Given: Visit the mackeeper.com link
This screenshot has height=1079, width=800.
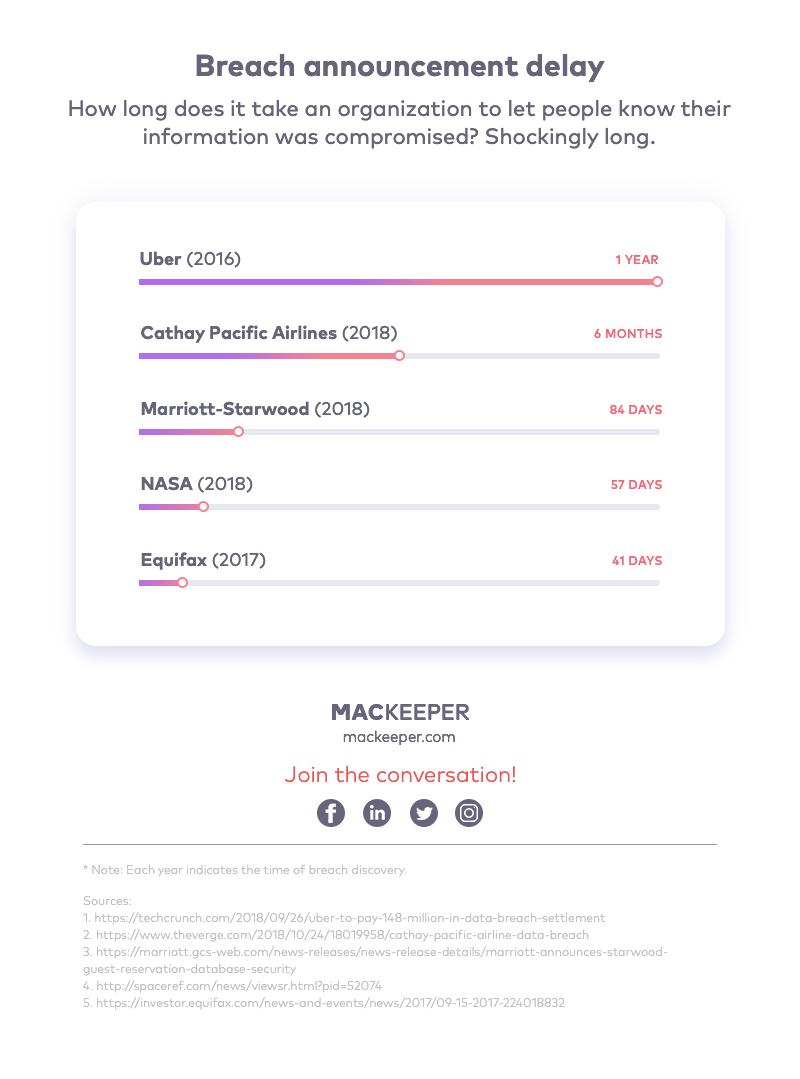Looking at the screenshot, I should [x=399, y=737].
